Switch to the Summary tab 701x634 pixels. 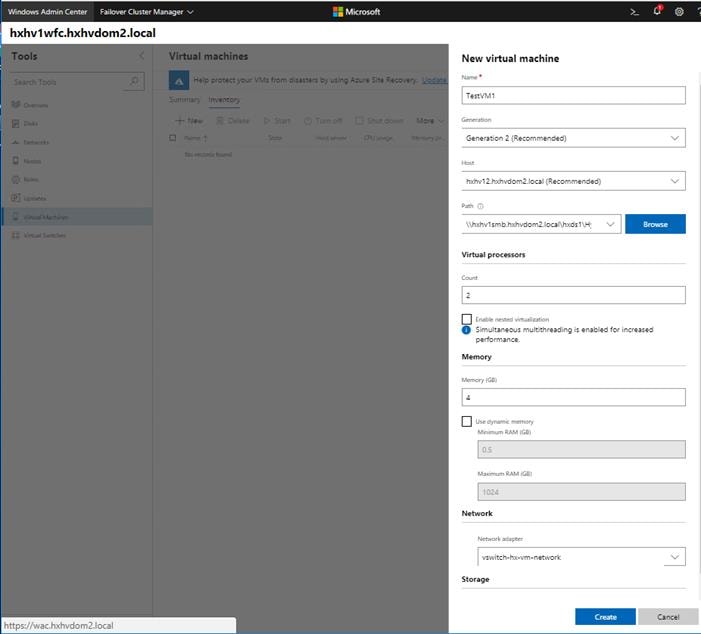(184, 100)
